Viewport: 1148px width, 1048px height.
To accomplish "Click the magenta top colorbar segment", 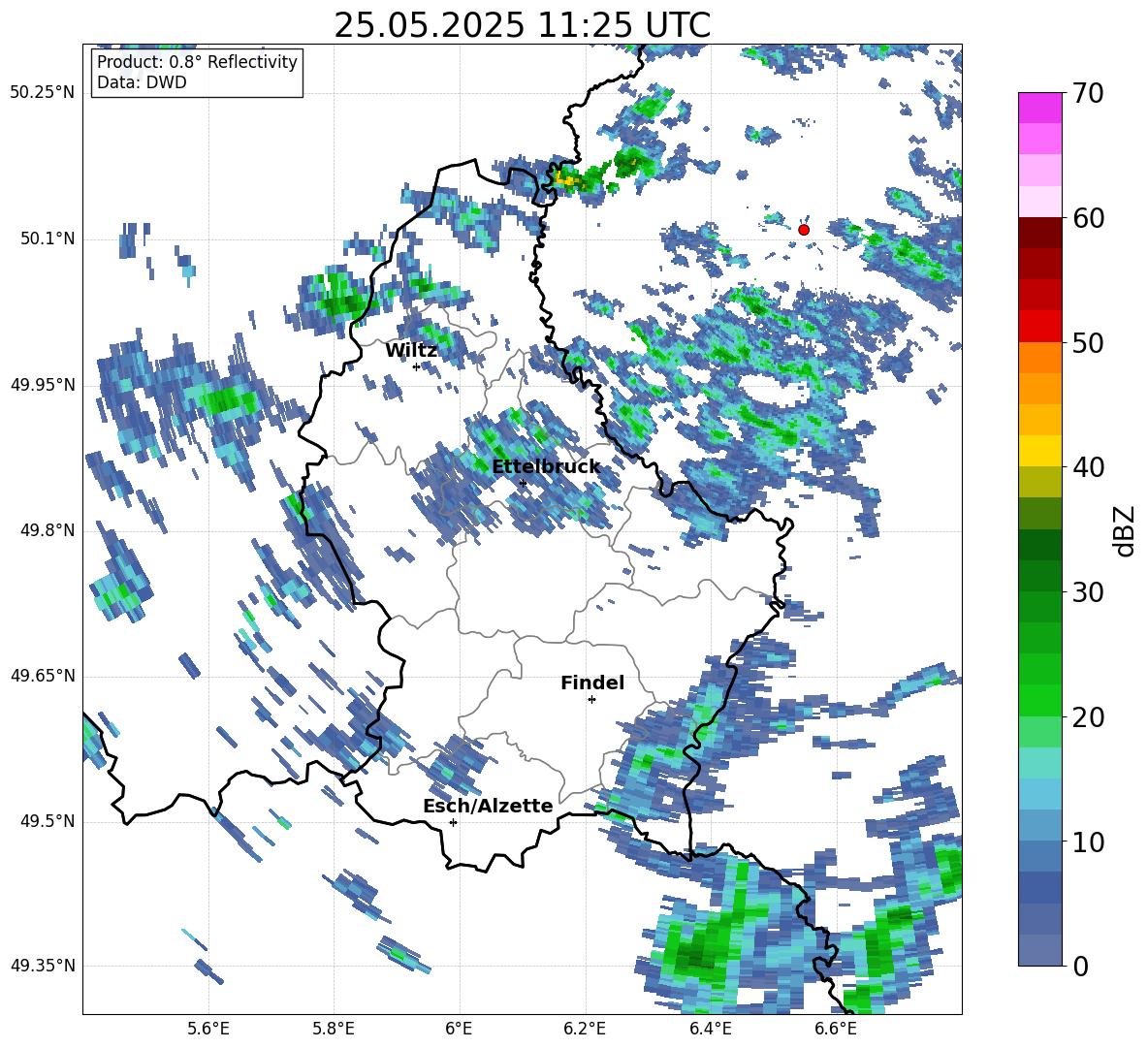I will tap(1039, 108).
